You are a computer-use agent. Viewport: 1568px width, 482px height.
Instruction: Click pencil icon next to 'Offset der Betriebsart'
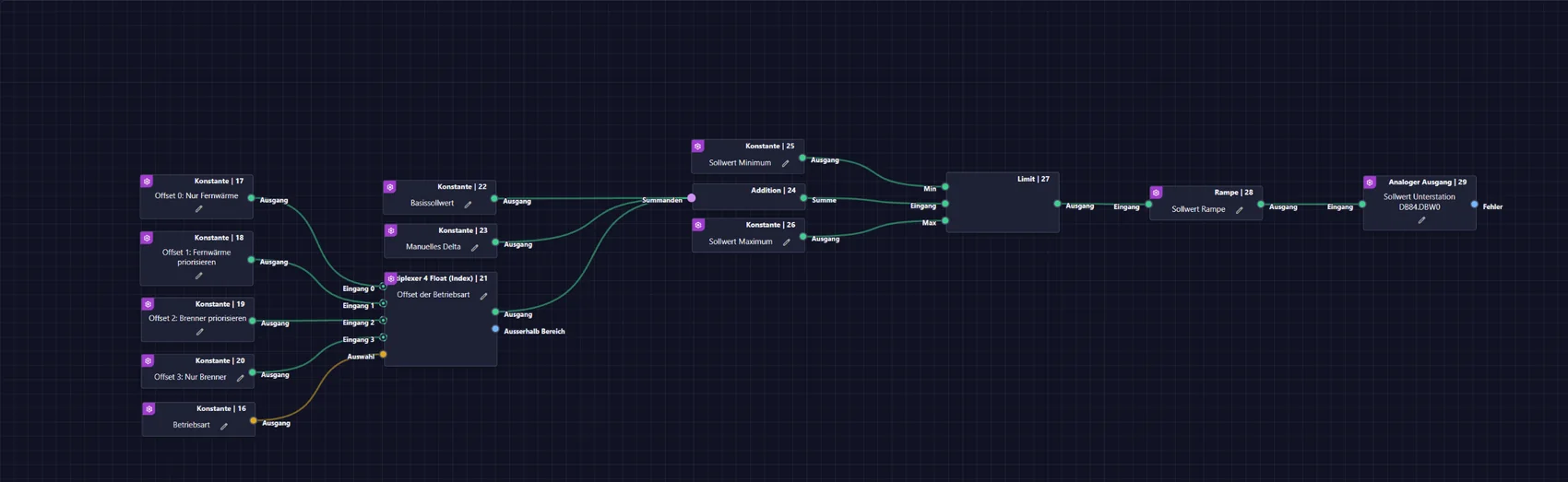click(x=483, y=296)
